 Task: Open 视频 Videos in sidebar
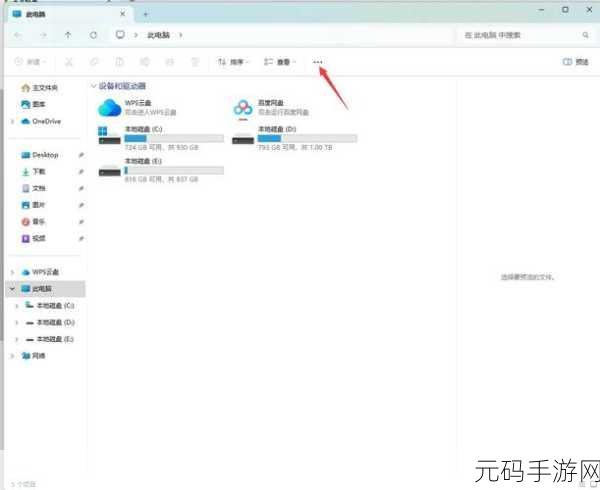click(33, 239)
